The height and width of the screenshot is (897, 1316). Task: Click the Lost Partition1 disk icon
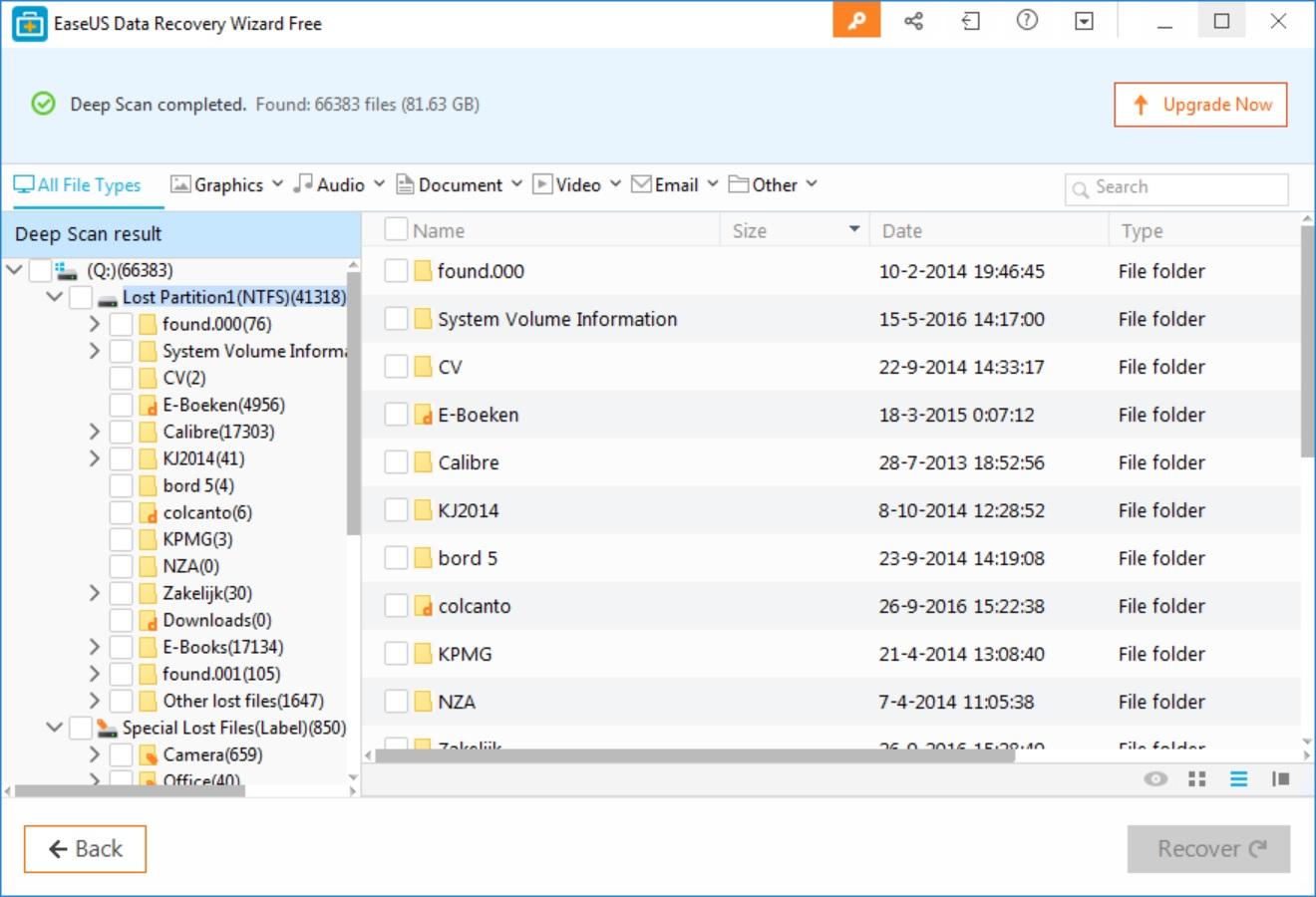click(x=108, y=298)
